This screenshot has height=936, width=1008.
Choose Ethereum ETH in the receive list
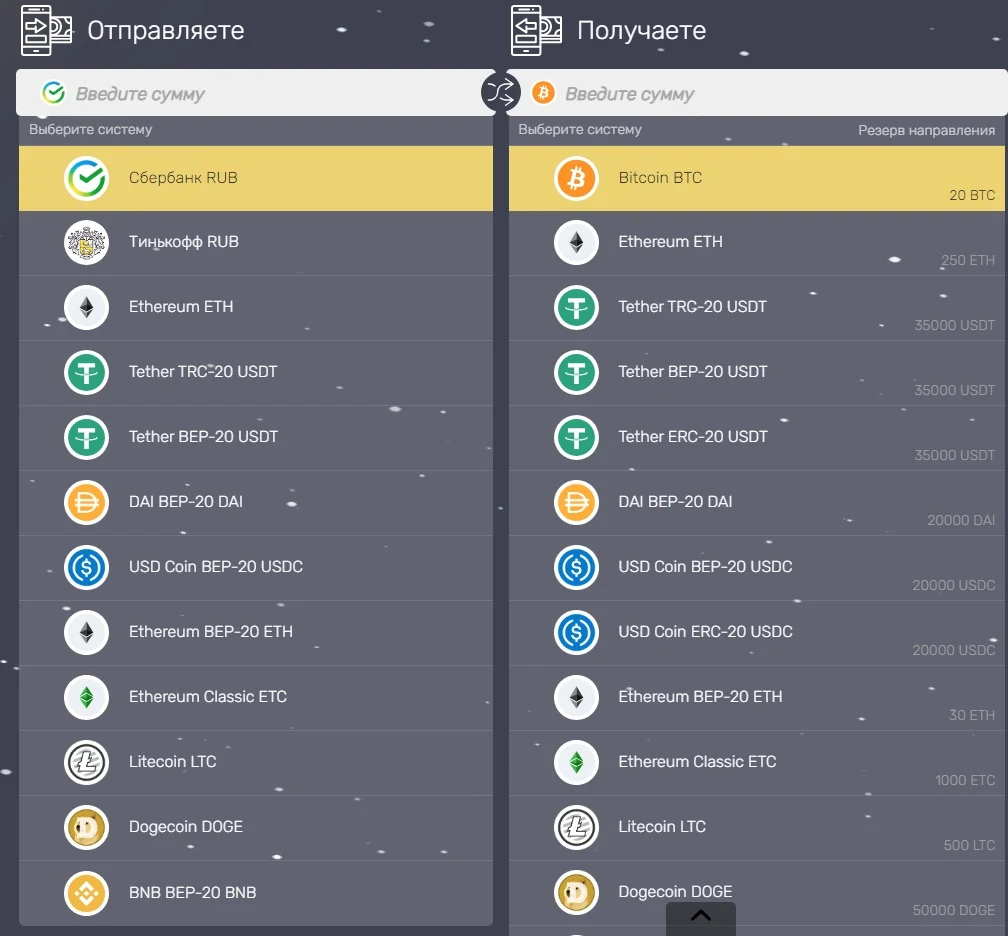pyautogui.click(x=757, y=243)
